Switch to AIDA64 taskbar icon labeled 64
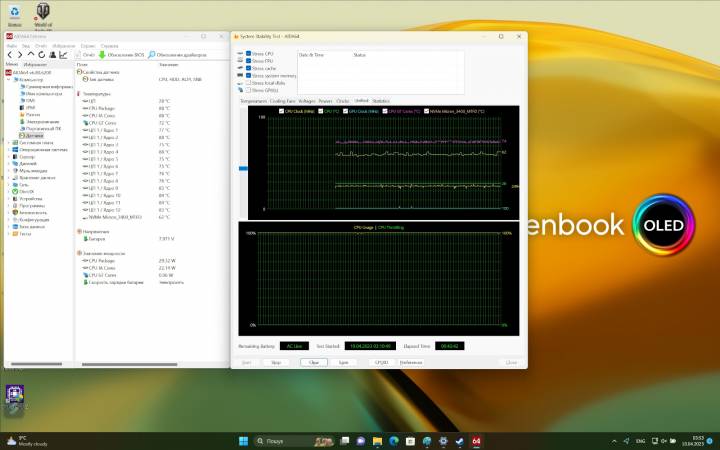 [x=476, y=441]
